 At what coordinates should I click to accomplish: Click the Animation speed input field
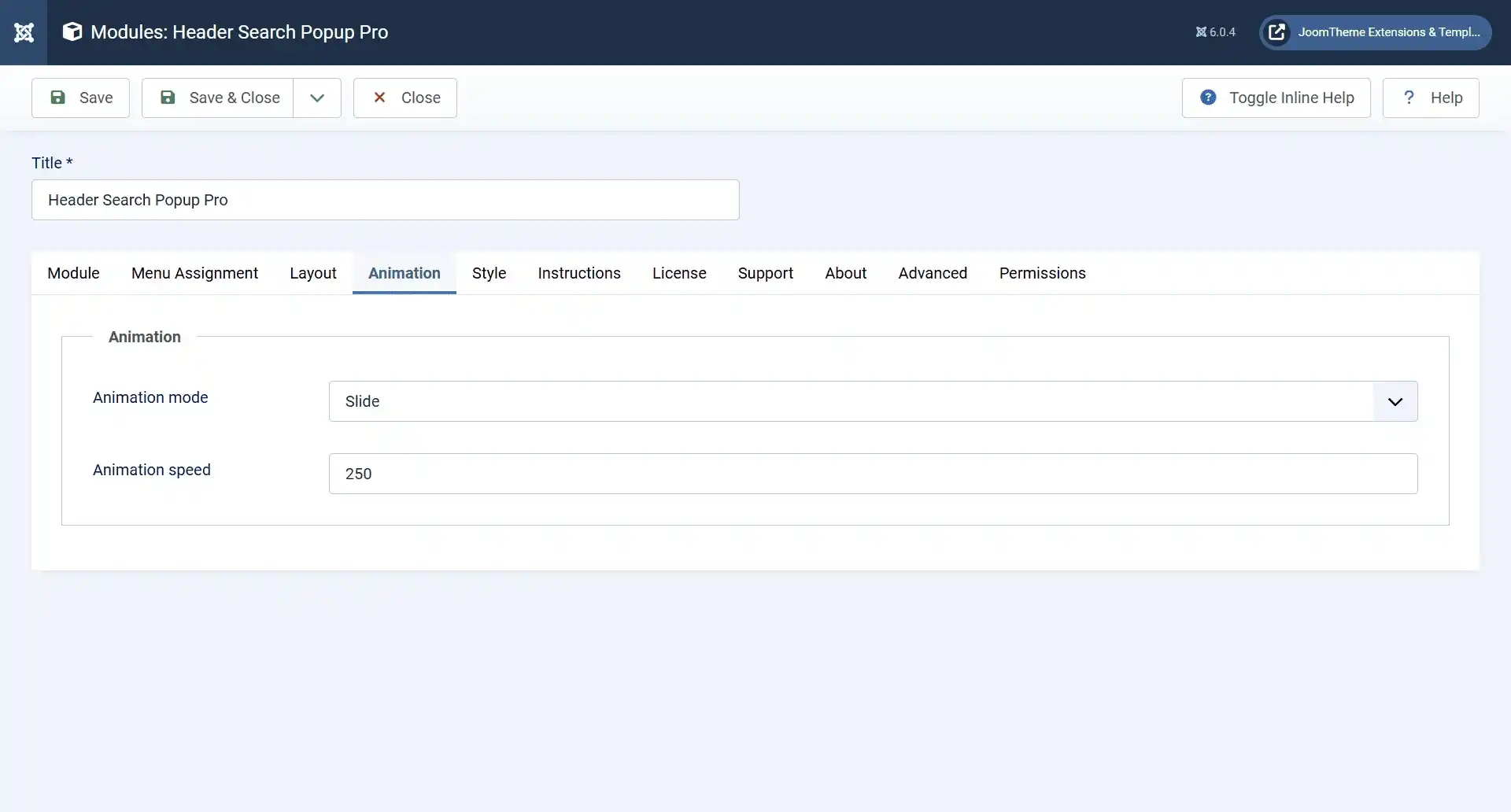[873, 474]
